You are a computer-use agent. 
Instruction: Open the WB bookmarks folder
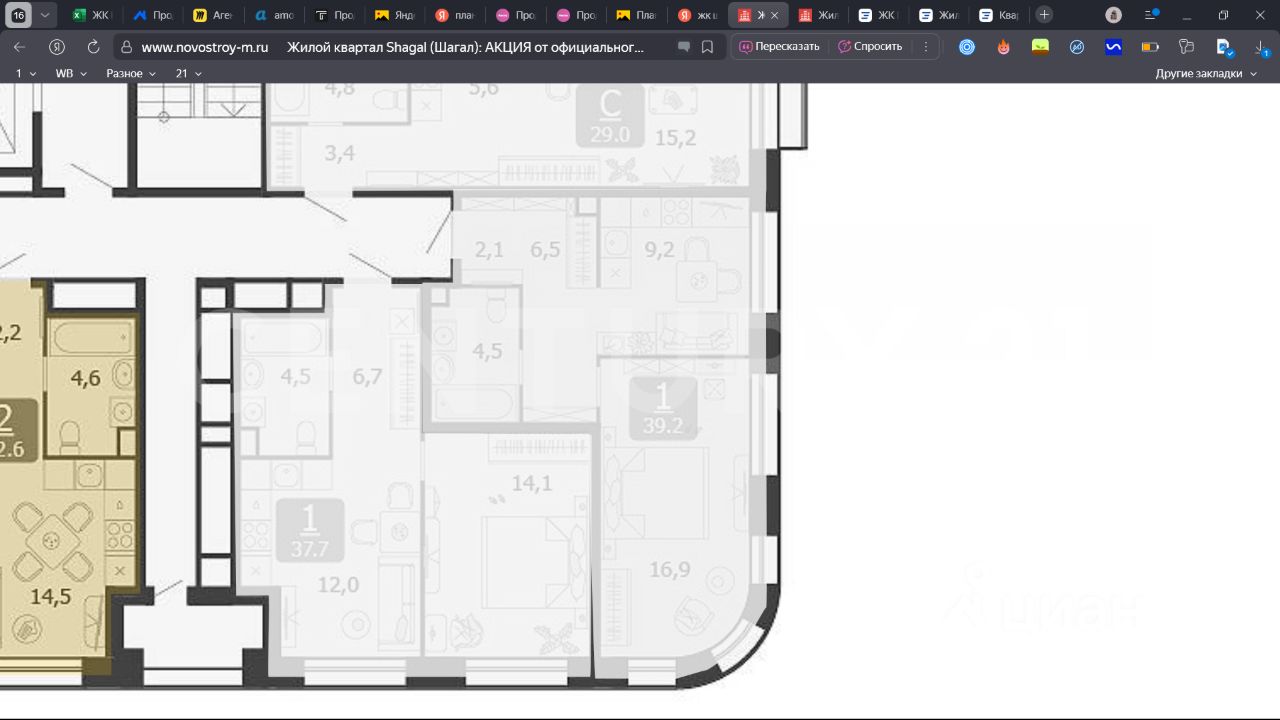[71, 73]
